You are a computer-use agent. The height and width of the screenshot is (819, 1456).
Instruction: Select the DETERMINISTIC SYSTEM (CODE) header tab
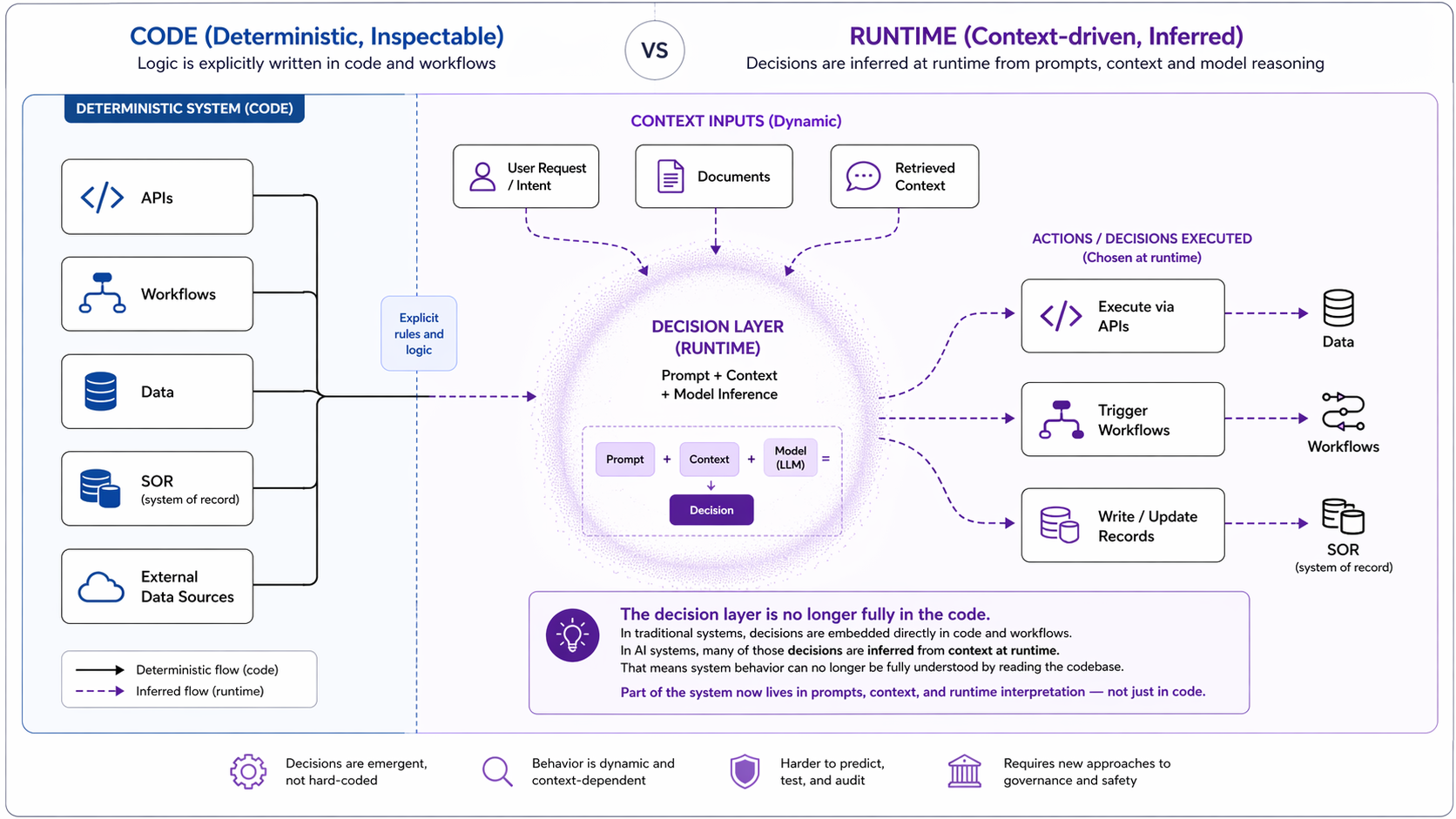184,108
